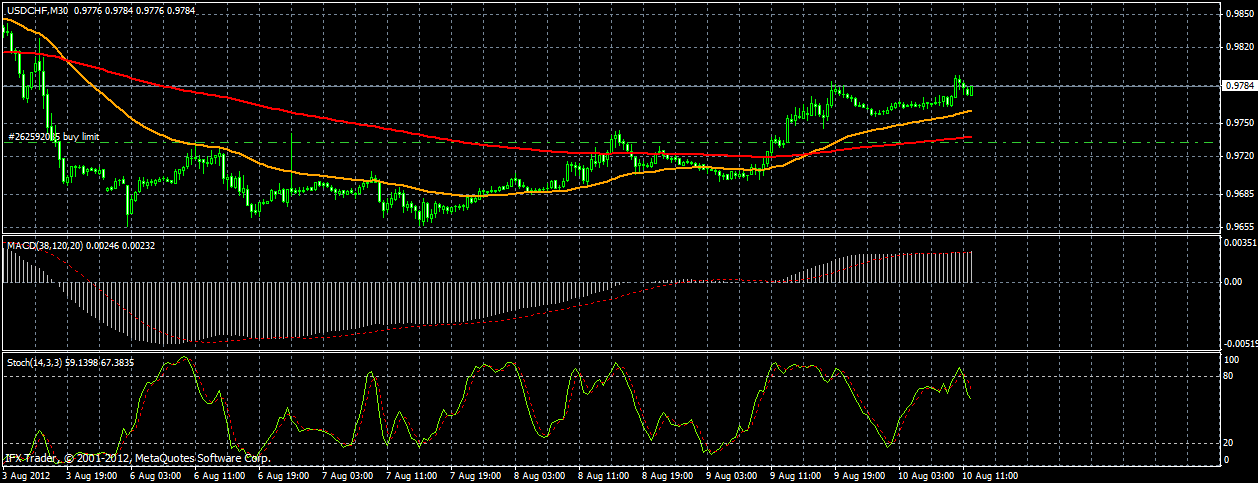Click the 8 Aug 19:00 time label
This screenshot has height=483, width=1258.
(x=666, y=476)
